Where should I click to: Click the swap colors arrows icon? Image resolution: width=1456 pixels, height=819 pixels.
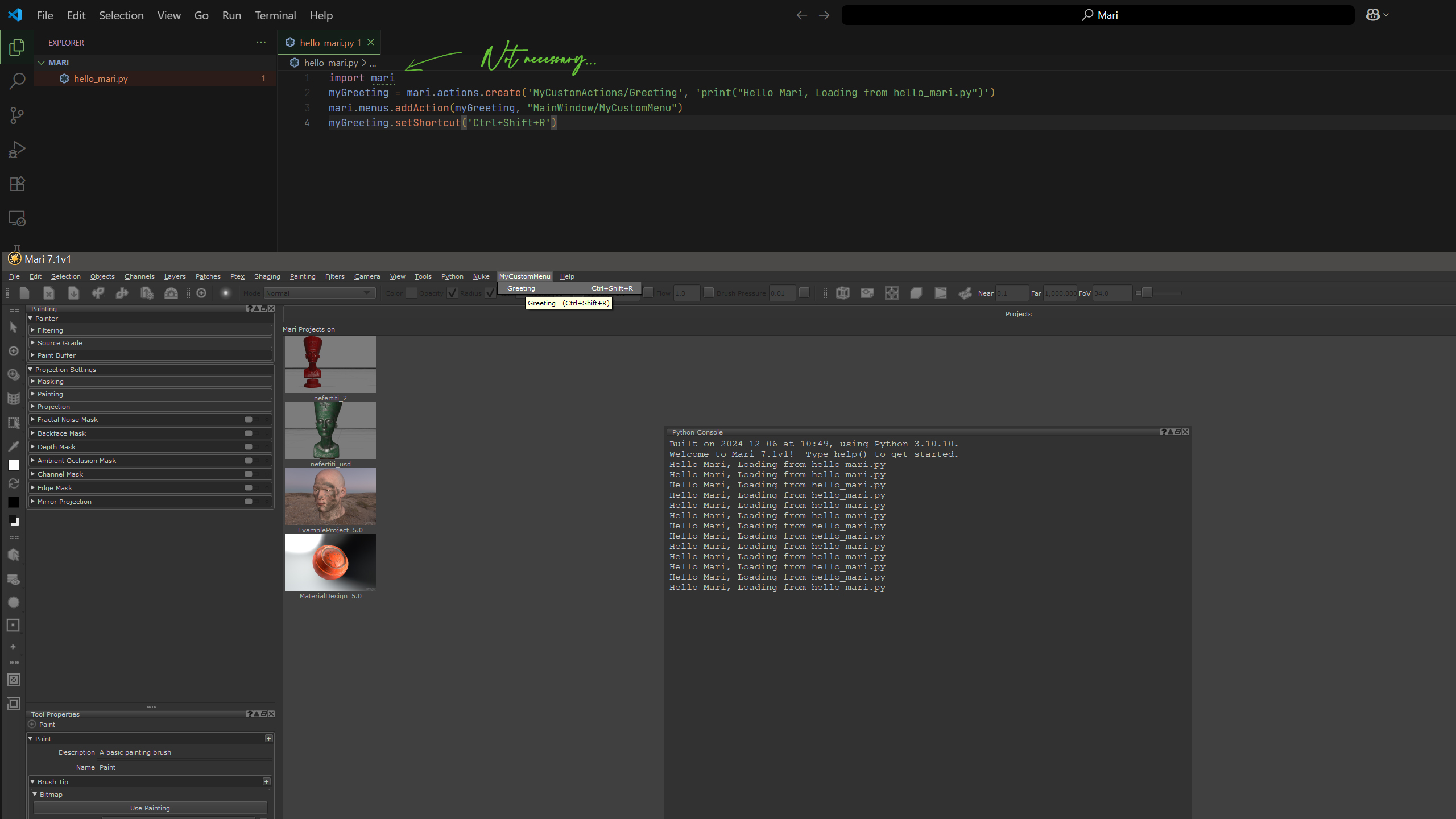click(14, 484)
